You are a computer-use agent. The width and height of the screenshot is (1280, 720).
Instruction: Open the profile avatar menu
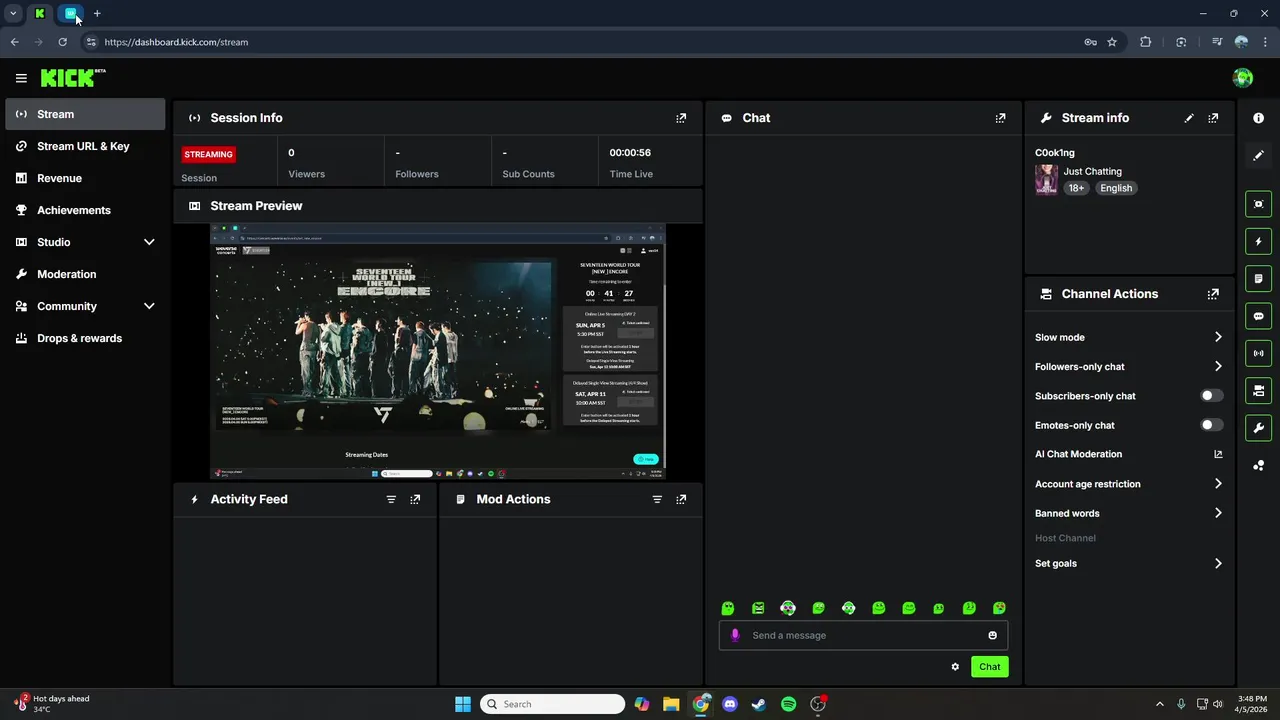click(x=1243, y=78)
